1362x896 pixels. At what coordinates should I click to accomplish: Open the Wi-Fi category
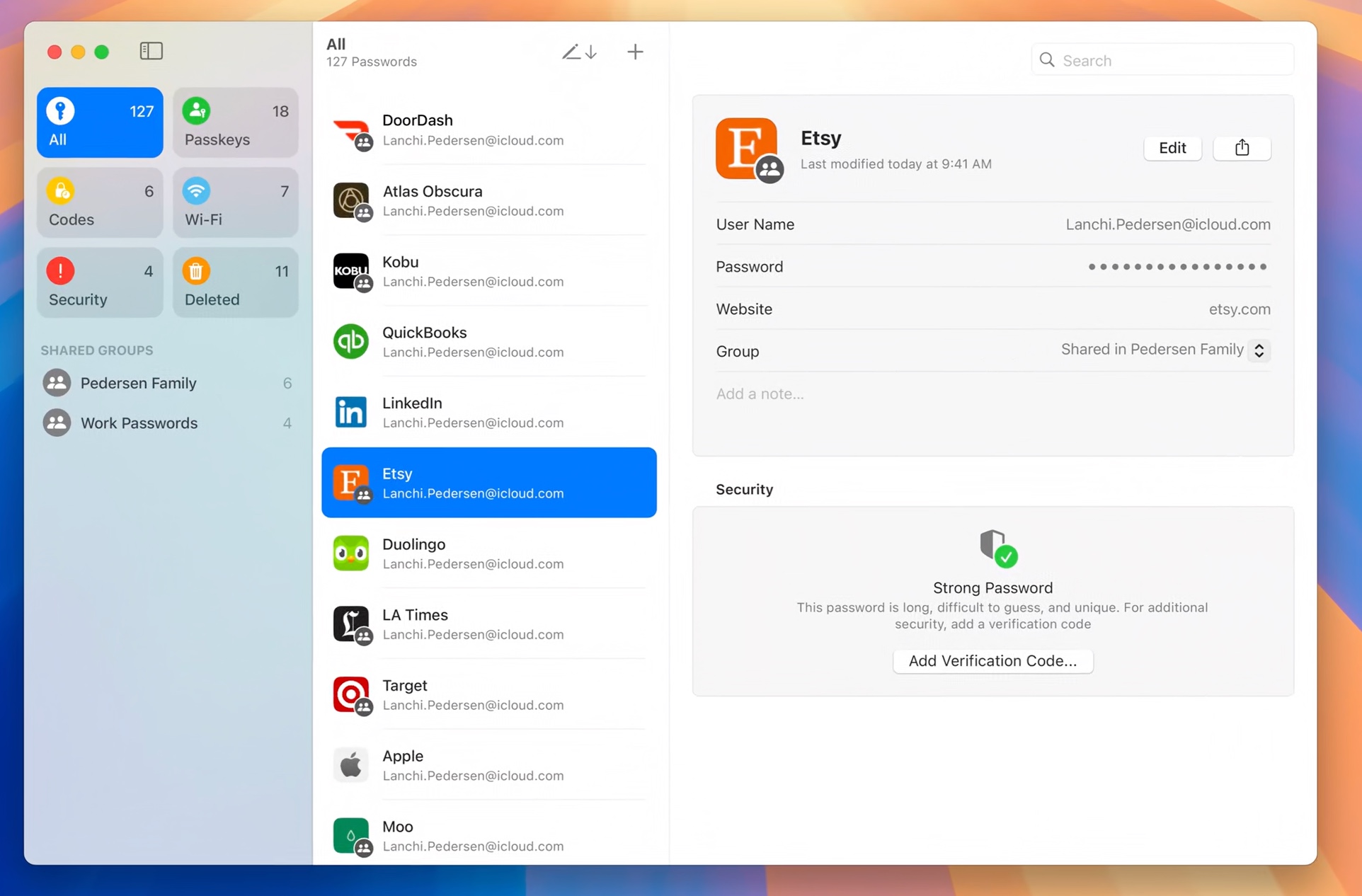pyautogui.click(x=236, y=202)
